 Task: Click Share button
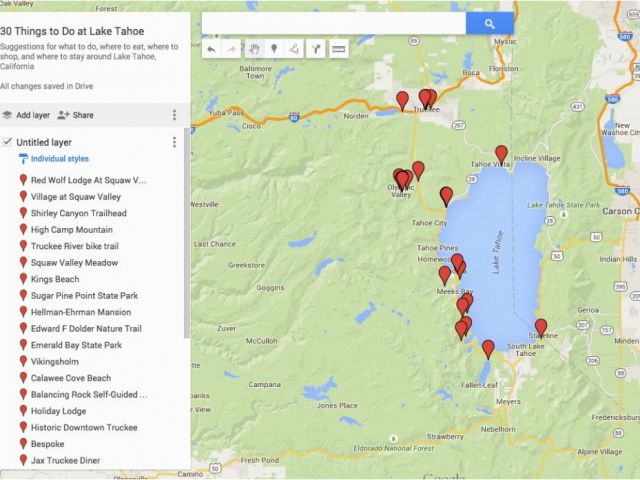coord(76,115)
